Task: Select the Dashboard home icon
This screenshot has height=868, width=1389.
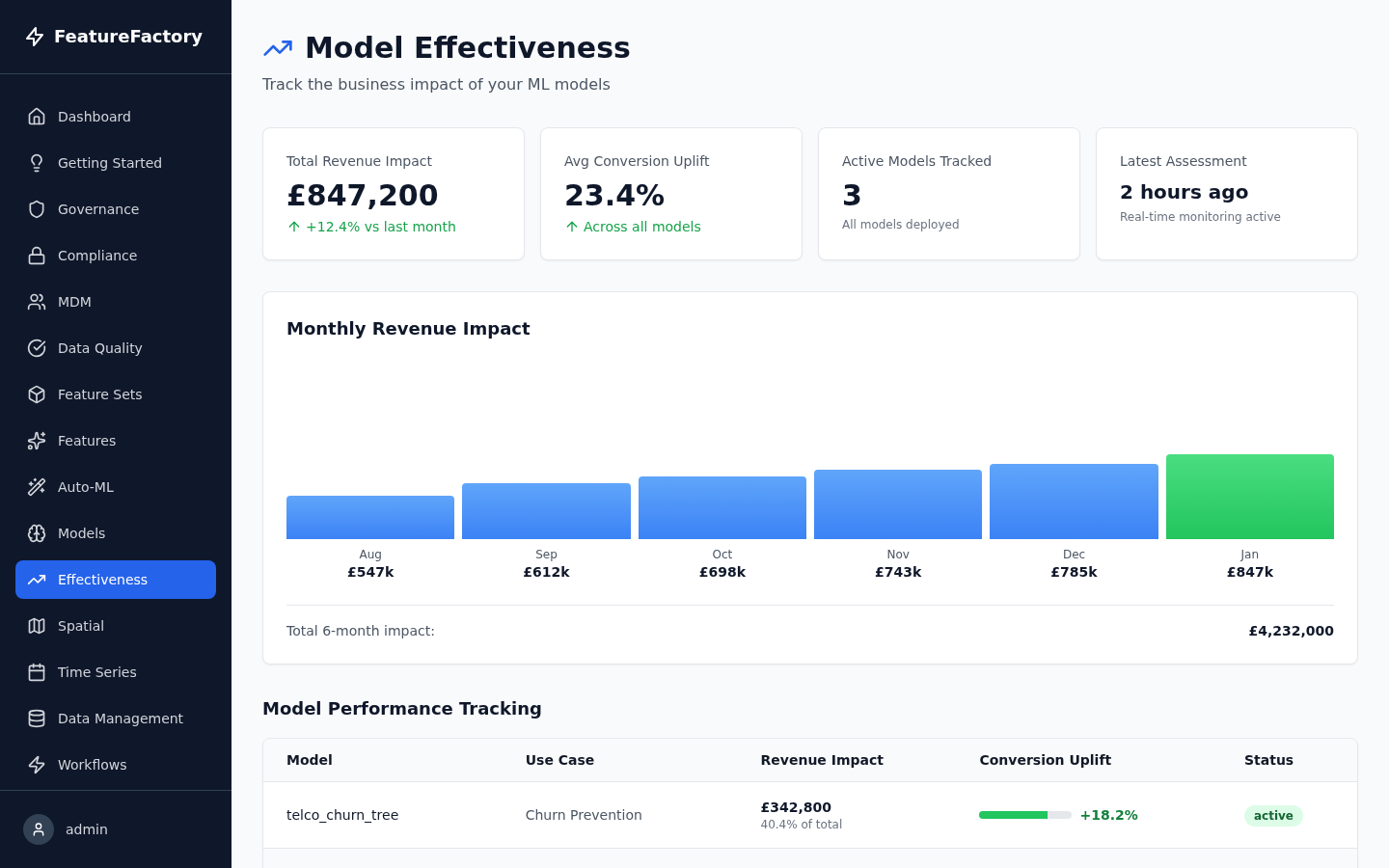Action: pos(37,116)
